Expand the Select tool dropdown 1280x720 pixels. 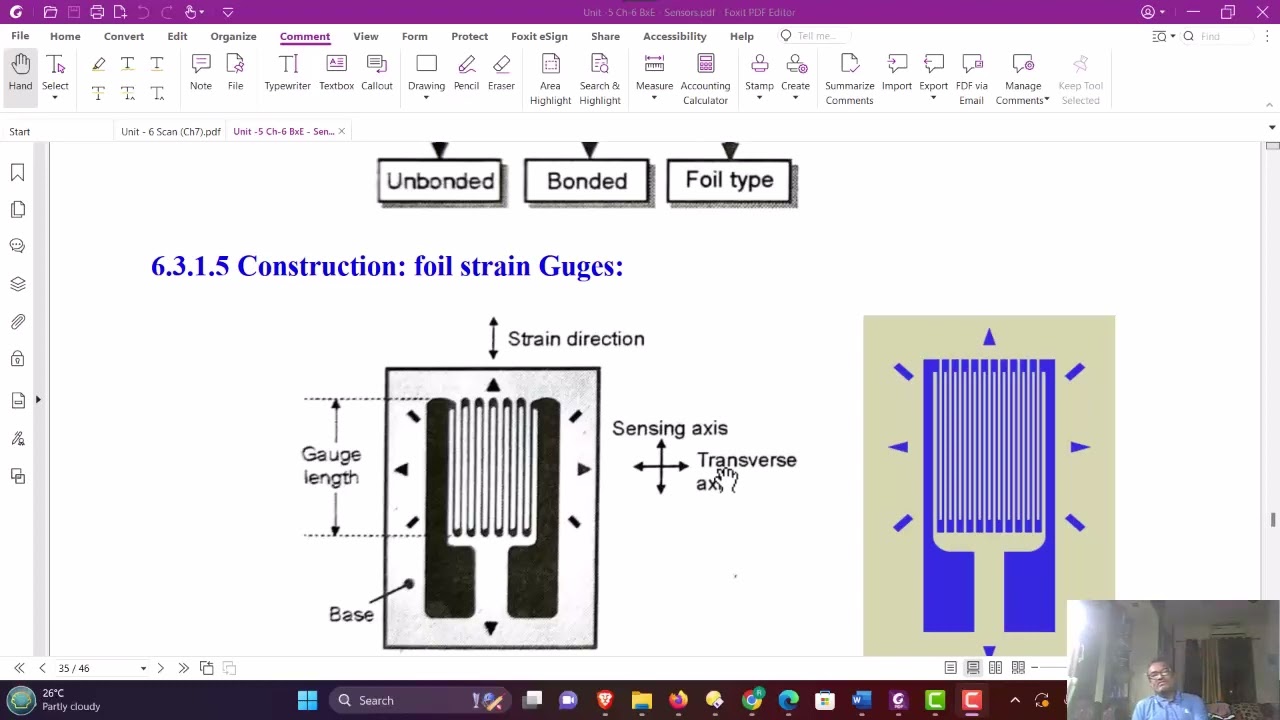tap(55, 98)
